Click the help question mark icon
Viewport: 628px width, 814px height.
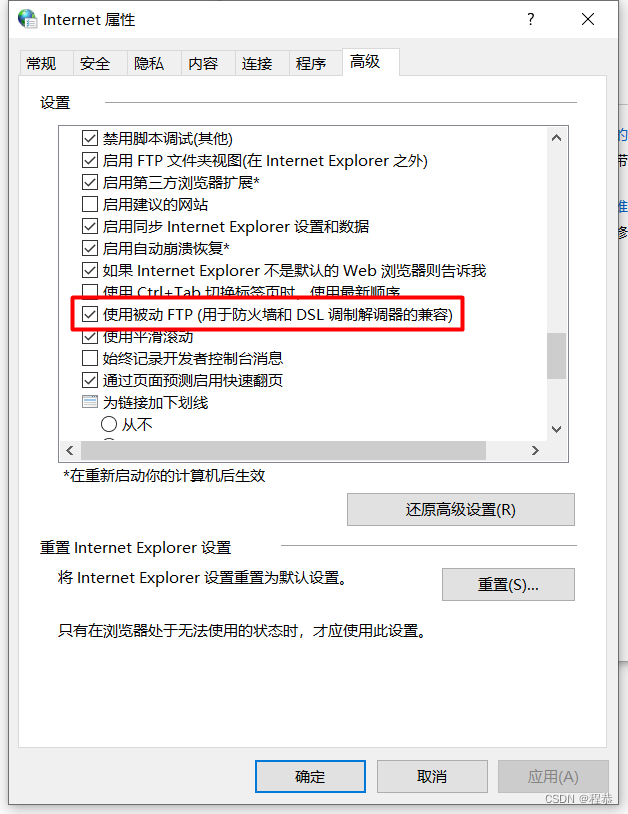tap(530, 19)
